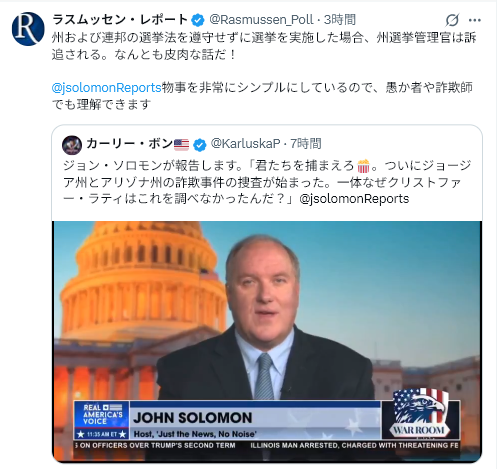Follow the @jsolomonReports mention link
The height and width of the screenshot is (469, 498).
(107, 88)
